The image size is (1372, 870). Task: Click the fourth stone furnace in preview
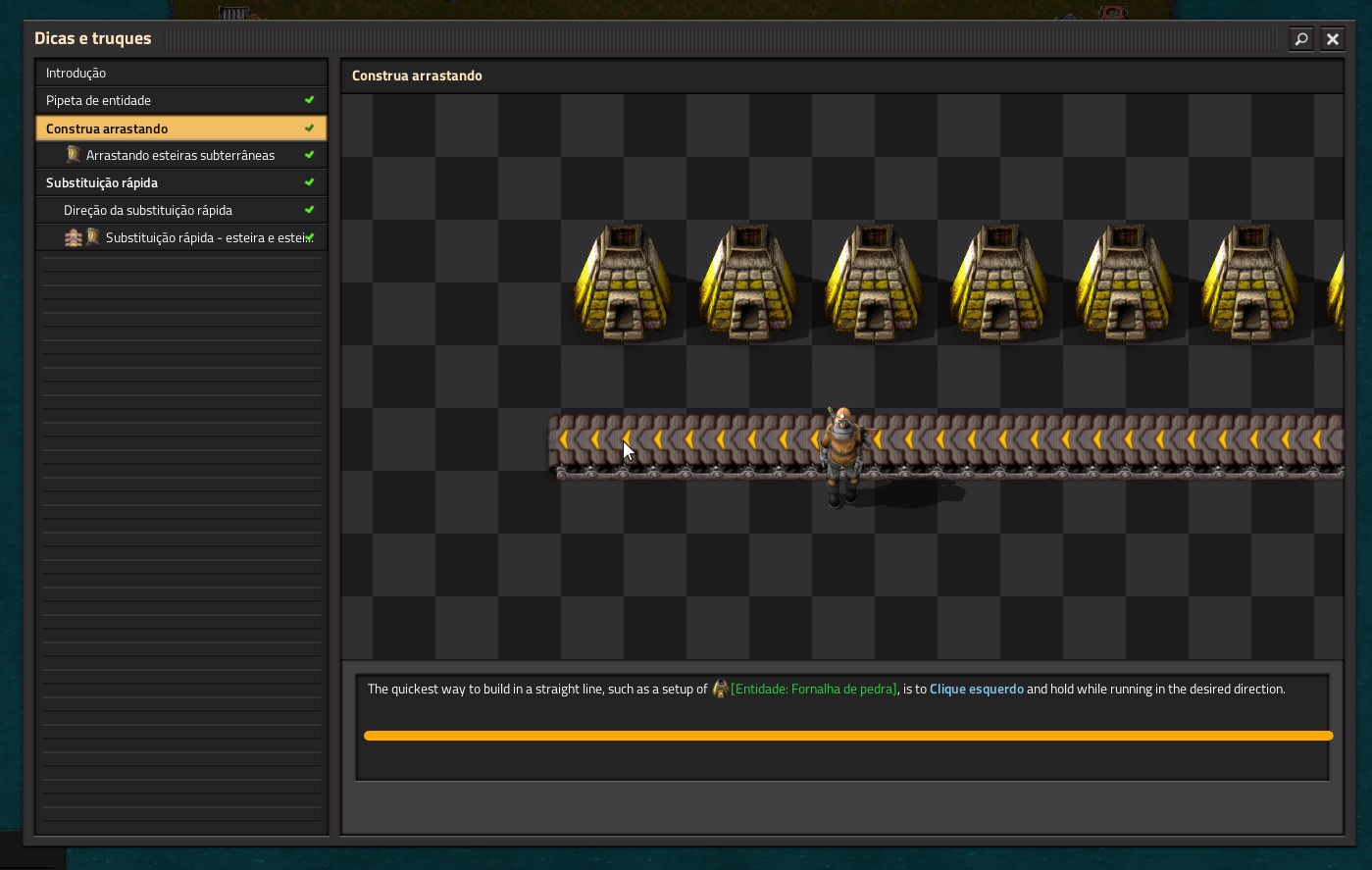click(999, 282)
